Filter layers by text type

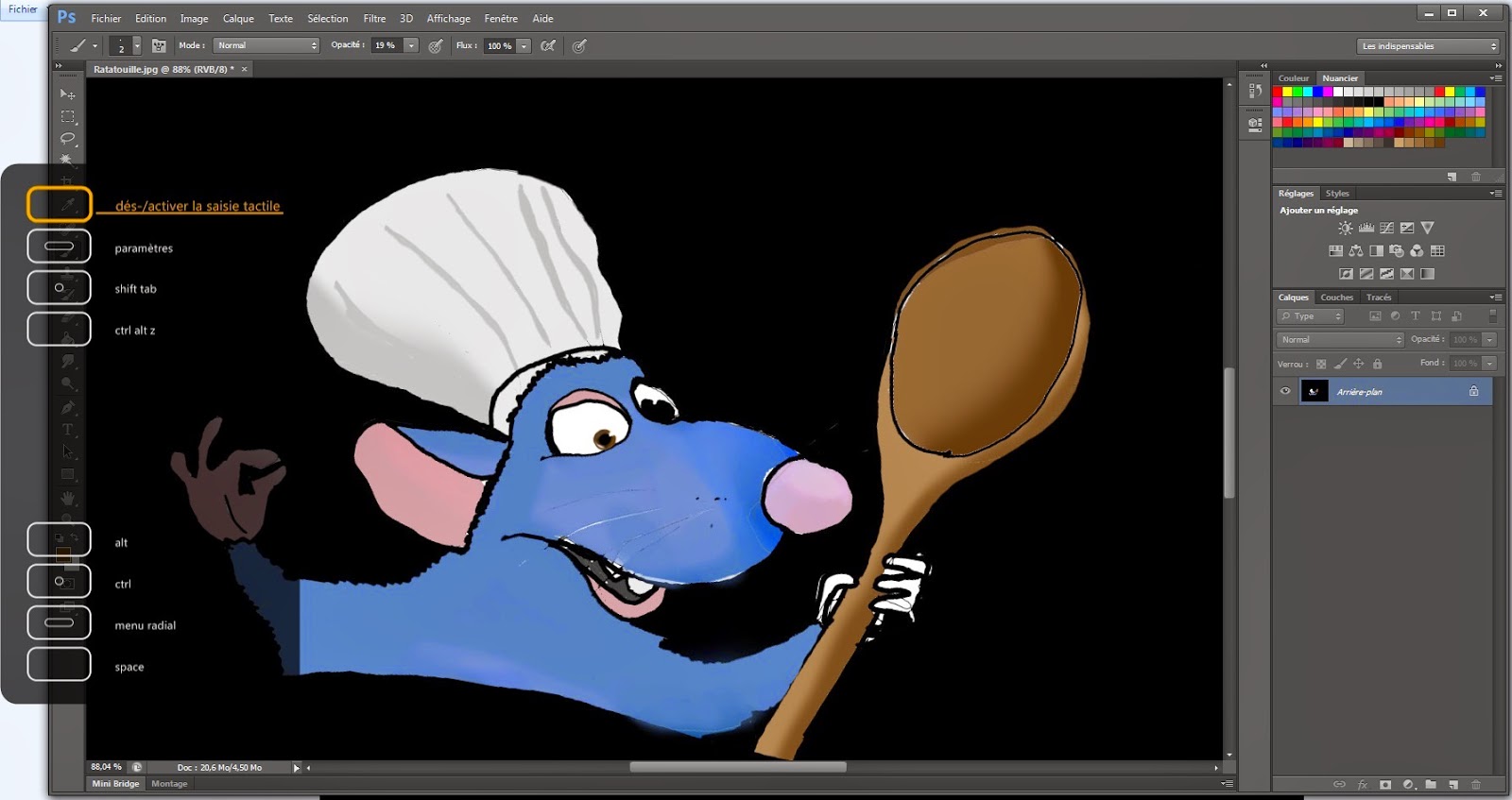click(x=1416, y=316)
